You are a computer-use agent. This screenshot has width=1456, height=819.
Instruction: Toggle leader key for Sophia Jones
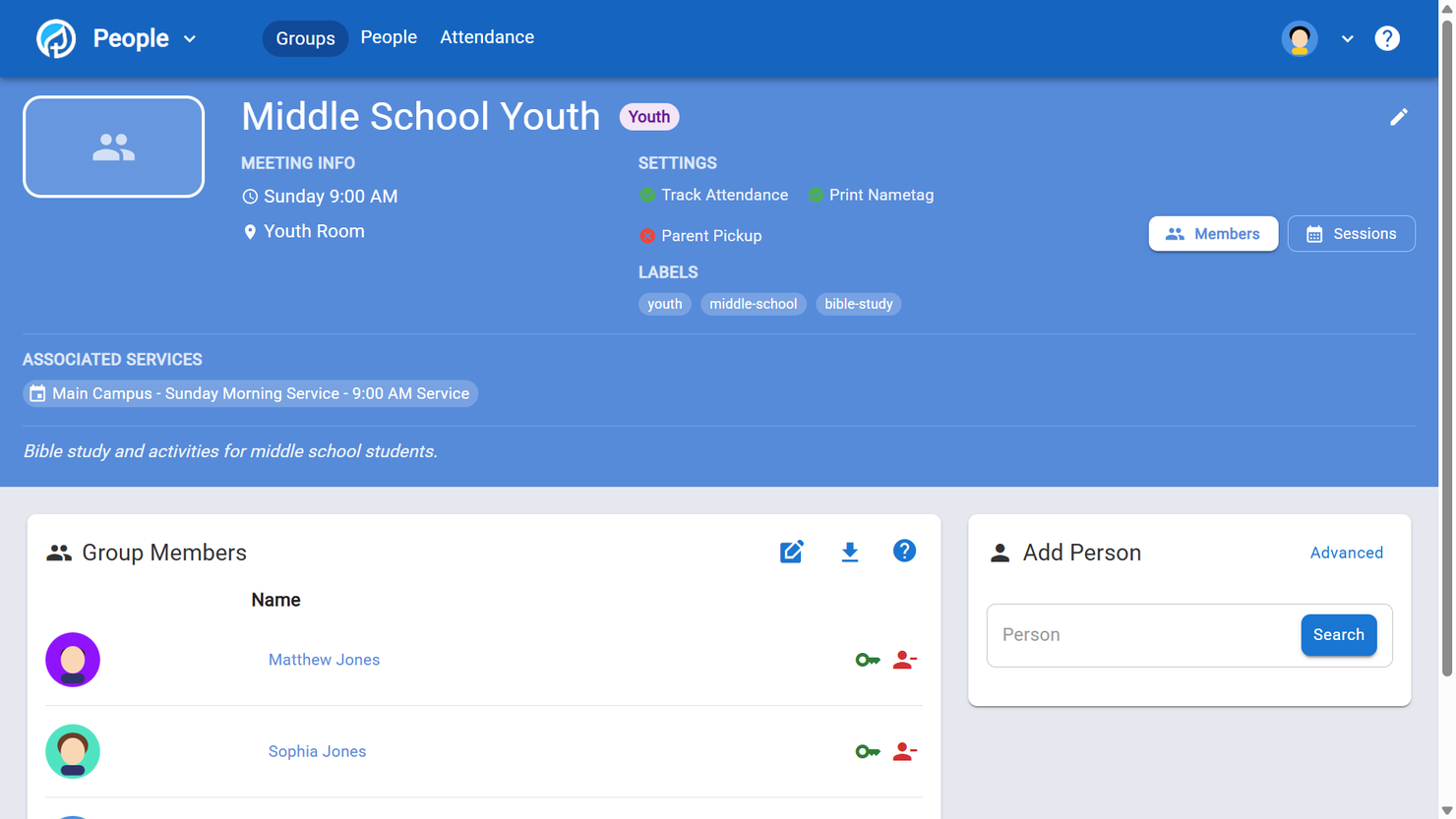coord(867,751)
